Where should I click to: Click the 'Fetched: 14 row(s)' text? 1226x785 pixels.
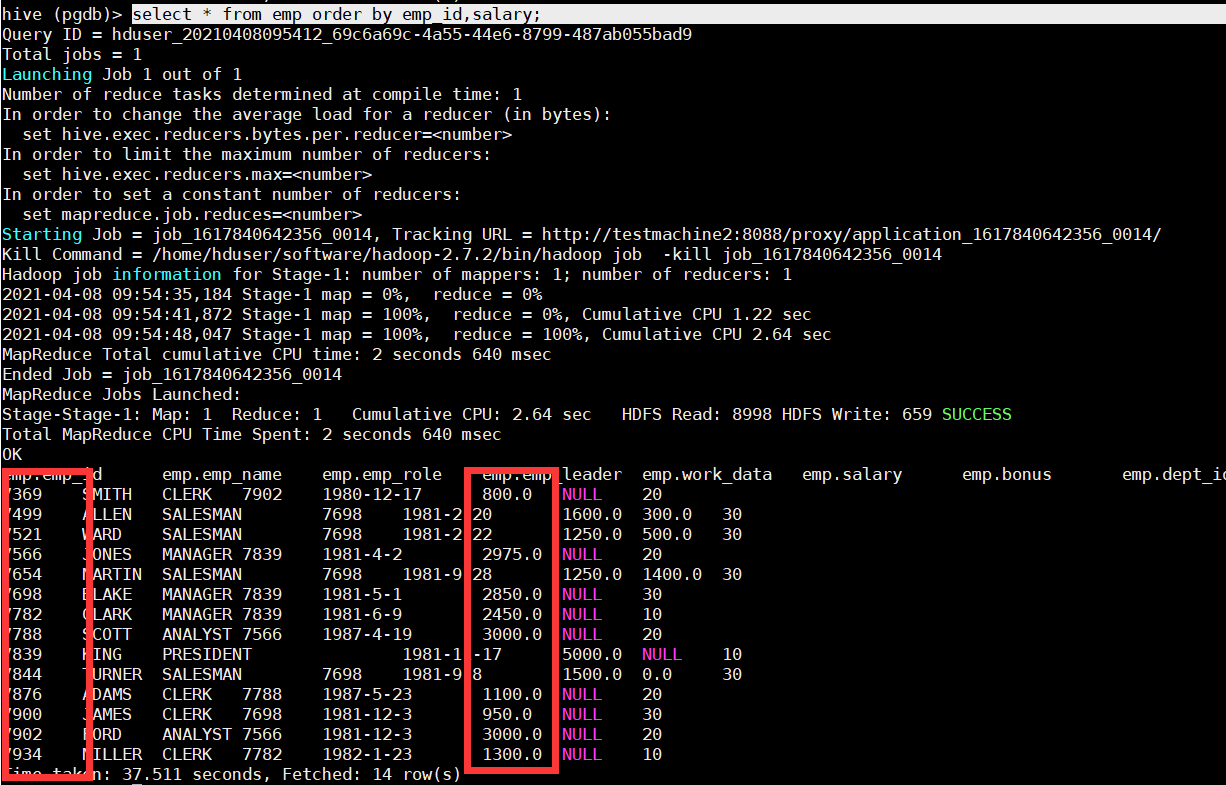(372, 774)
